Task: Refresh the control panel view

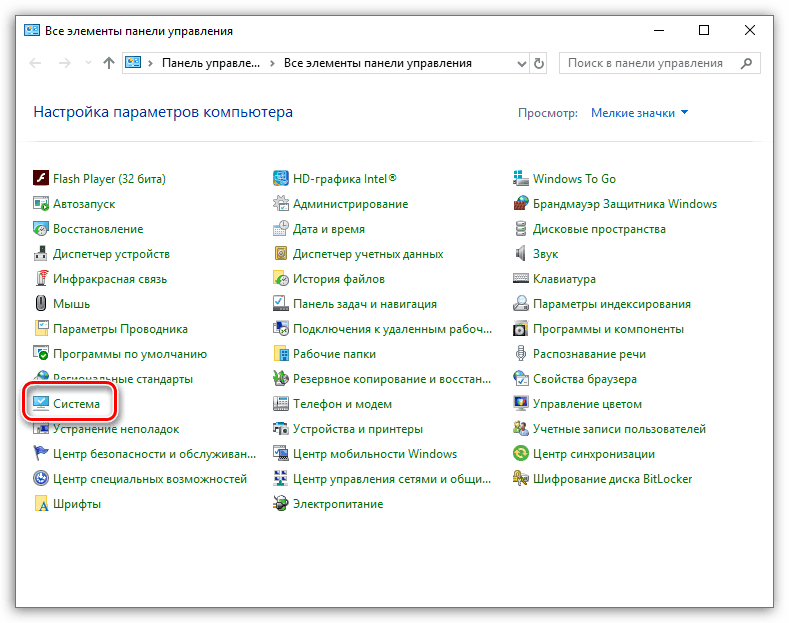Action: coord(539,63)
